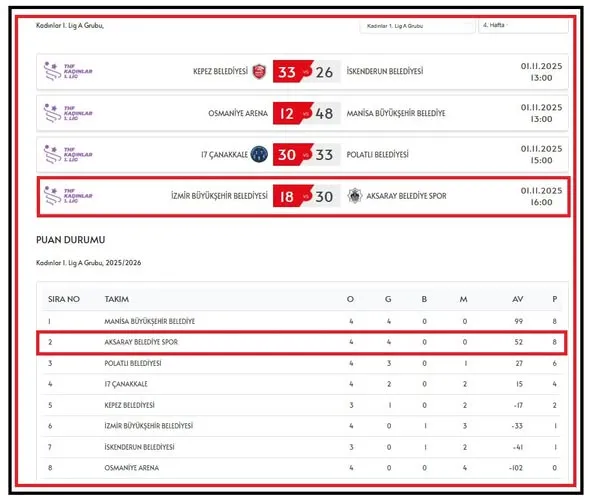Click the 12 score of Osmaniye Arena
The height and width of the screenshot is (500, 590).
point(287,114)
